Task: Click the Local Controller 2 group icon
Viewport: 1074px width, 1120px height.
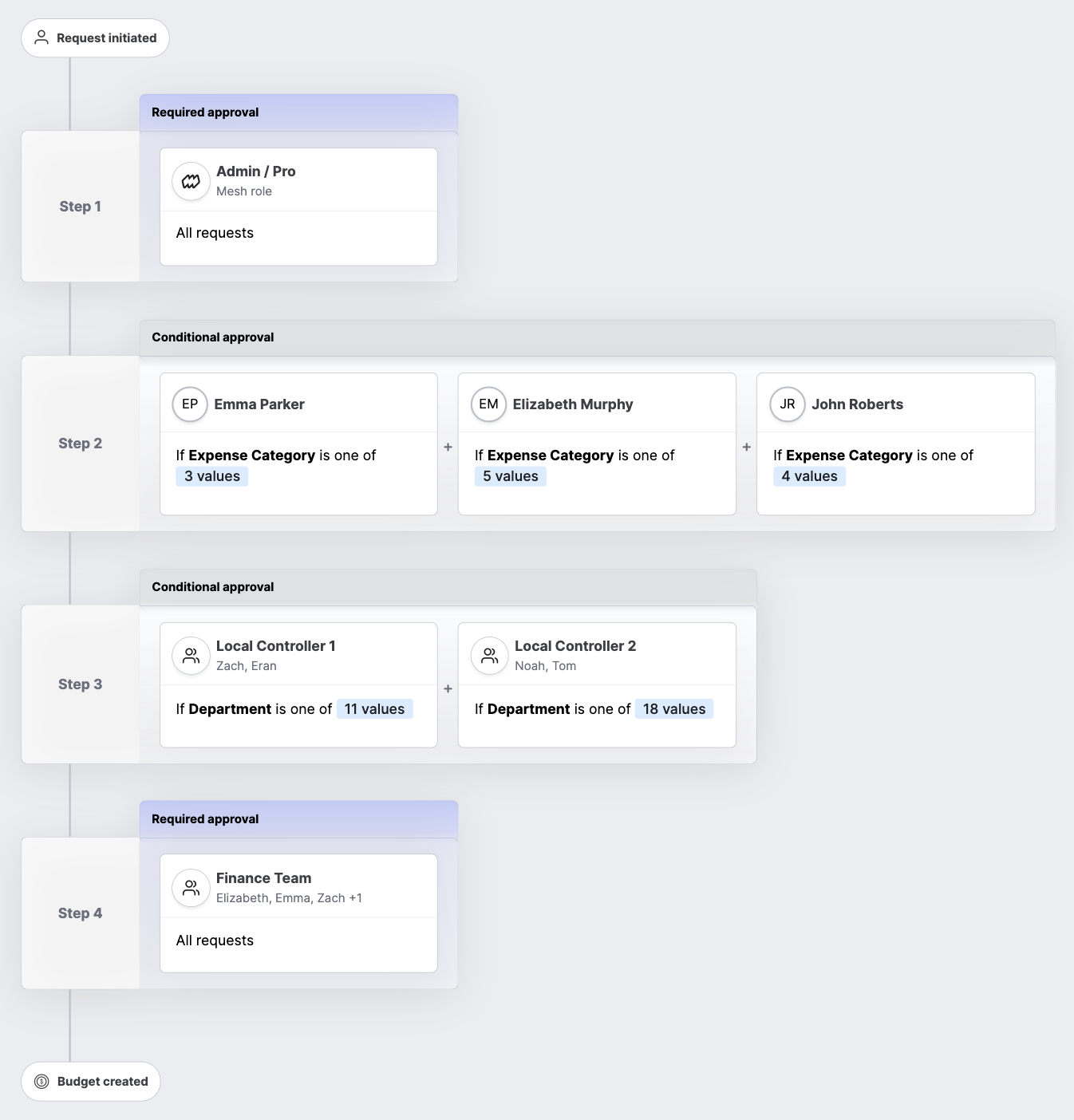Action: click(490, 656)
